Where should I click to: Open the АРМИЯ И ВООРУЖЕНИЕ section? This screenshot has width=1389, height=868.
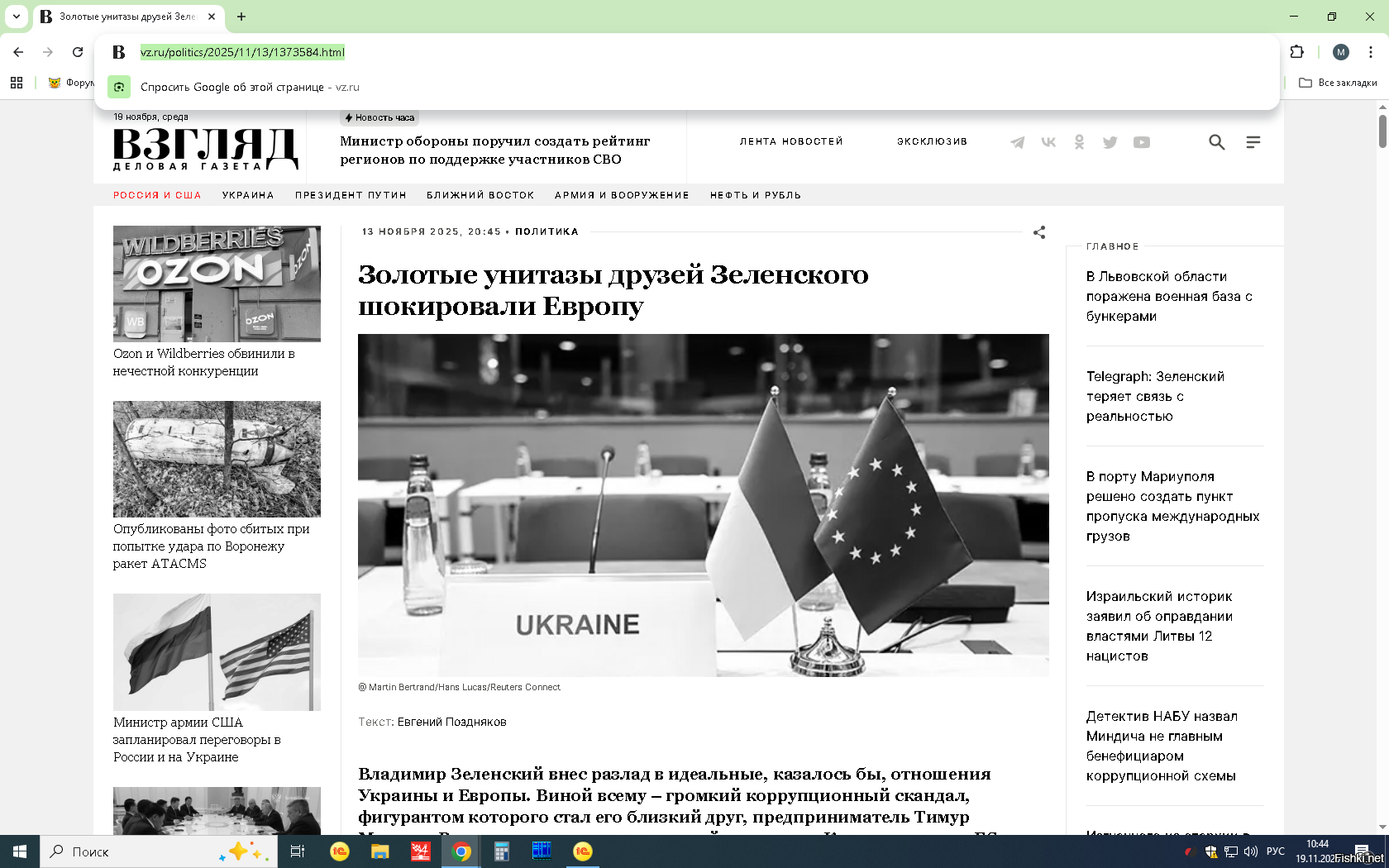click(622, 195)
